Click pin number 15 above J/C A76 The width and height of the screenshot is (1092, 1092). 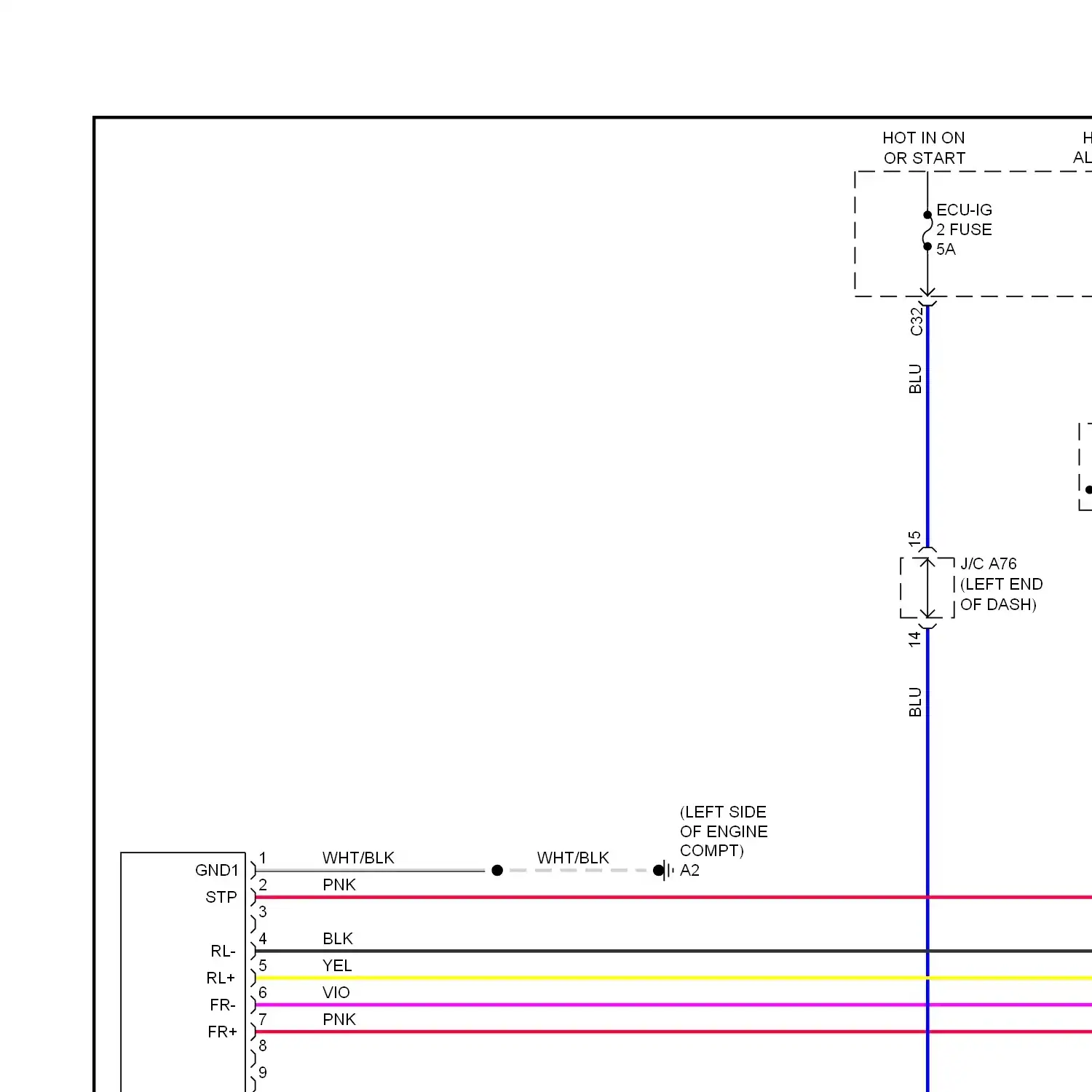pos(914,539)
